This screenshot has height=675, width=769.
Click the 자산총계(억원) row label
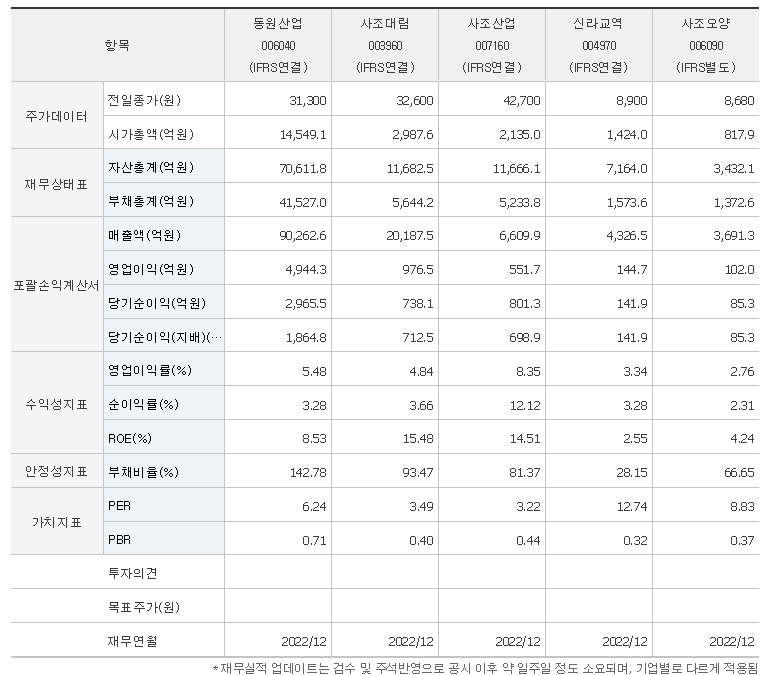151,168
